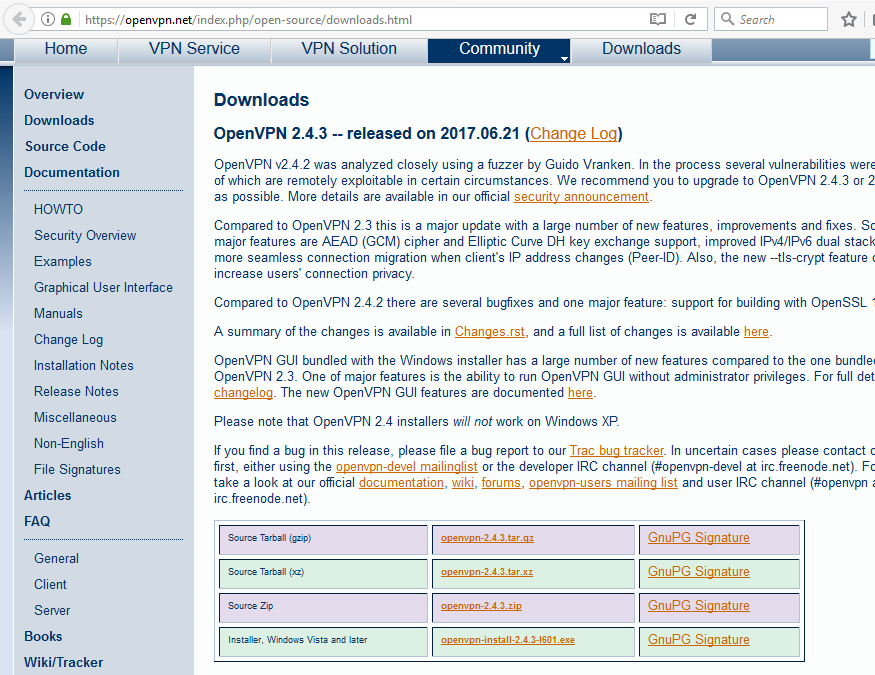
Task: Open the Client FAQ sidebar item
Action: 50,585
